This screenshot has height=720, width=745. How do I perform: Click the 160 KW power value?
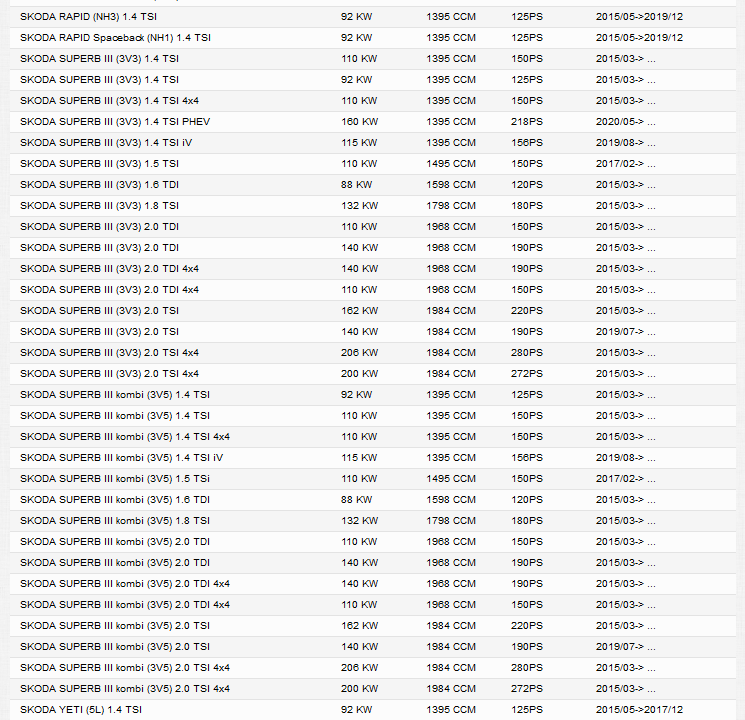point(359,122)
